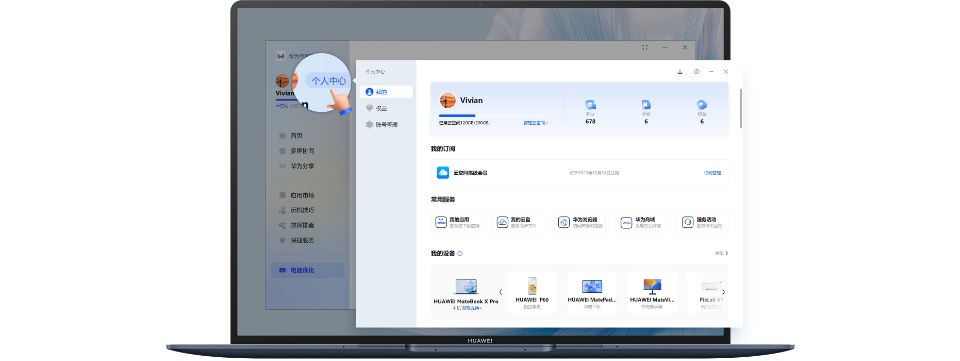Click the refresh icon beside My Devices heading
This screenshot has height=361, width=960.
click(x=460, y=253)
